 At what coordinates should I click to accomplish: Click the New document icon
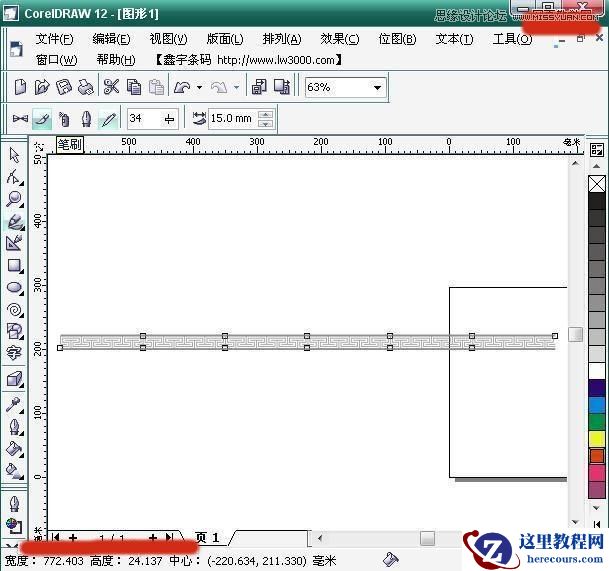tap(19, 87)
